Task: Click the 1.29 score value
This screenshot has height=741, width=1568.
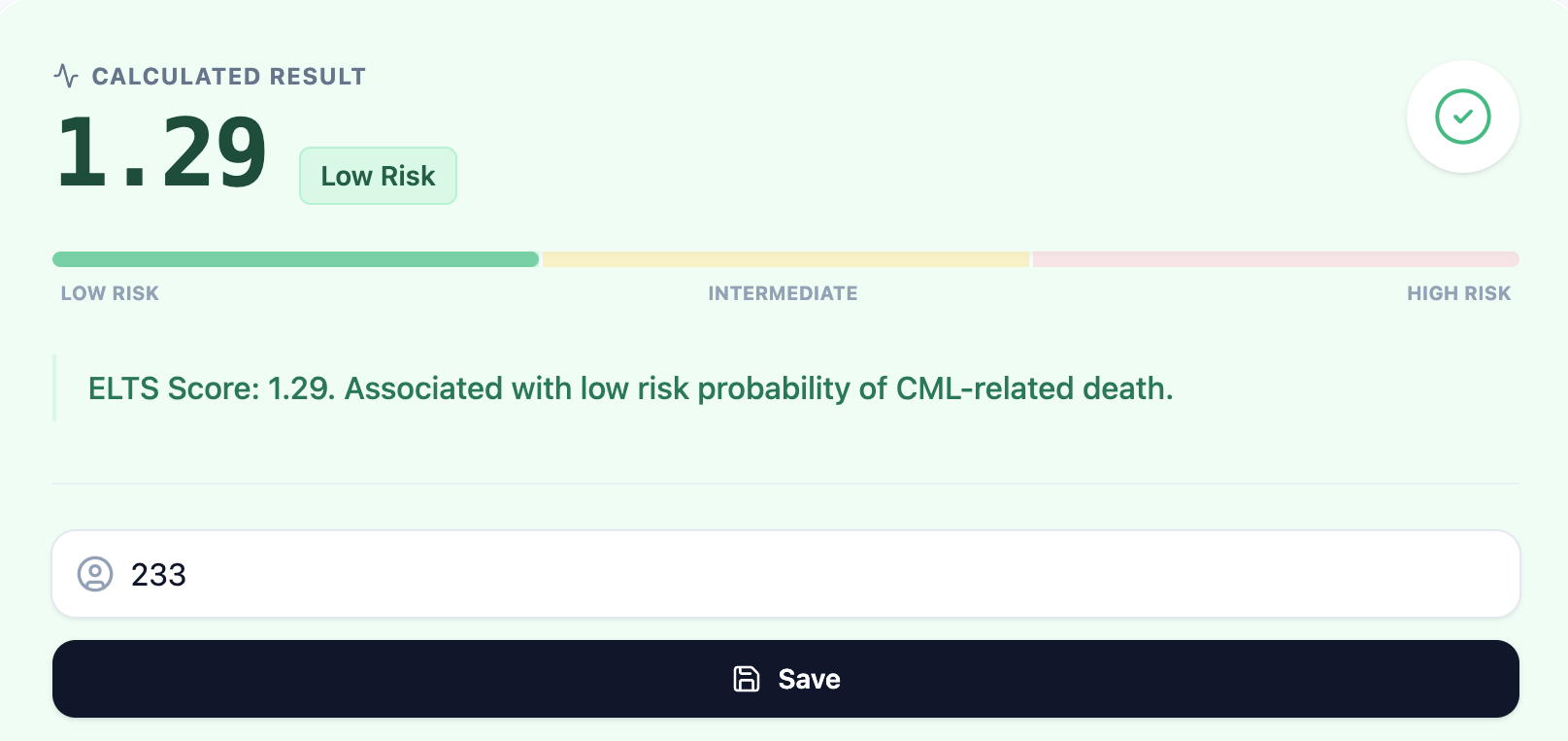Action: coord(161,152)
